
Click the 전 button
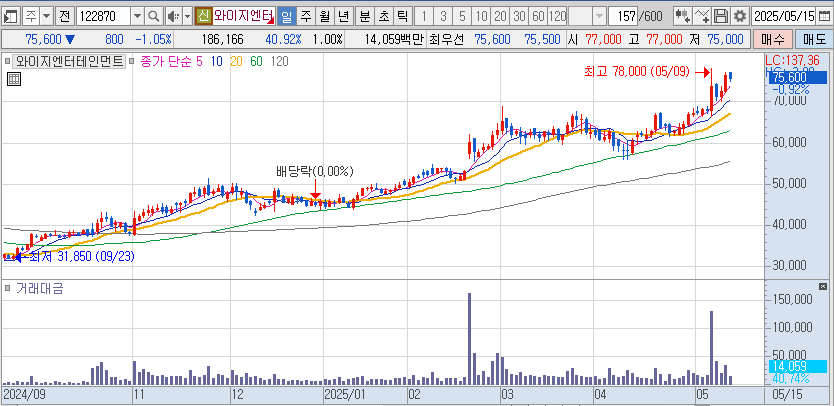pyautogui.click(x=64, y=17)
